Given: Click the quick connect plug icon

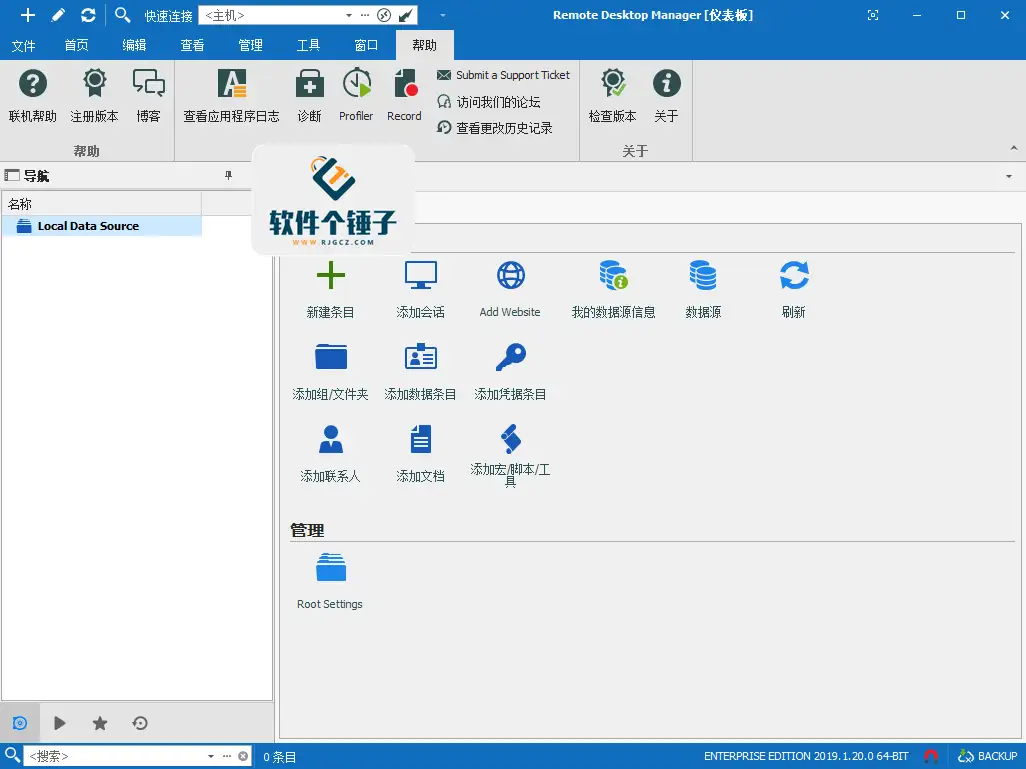Looking at the screenshot, I should [x=406, y=15].
